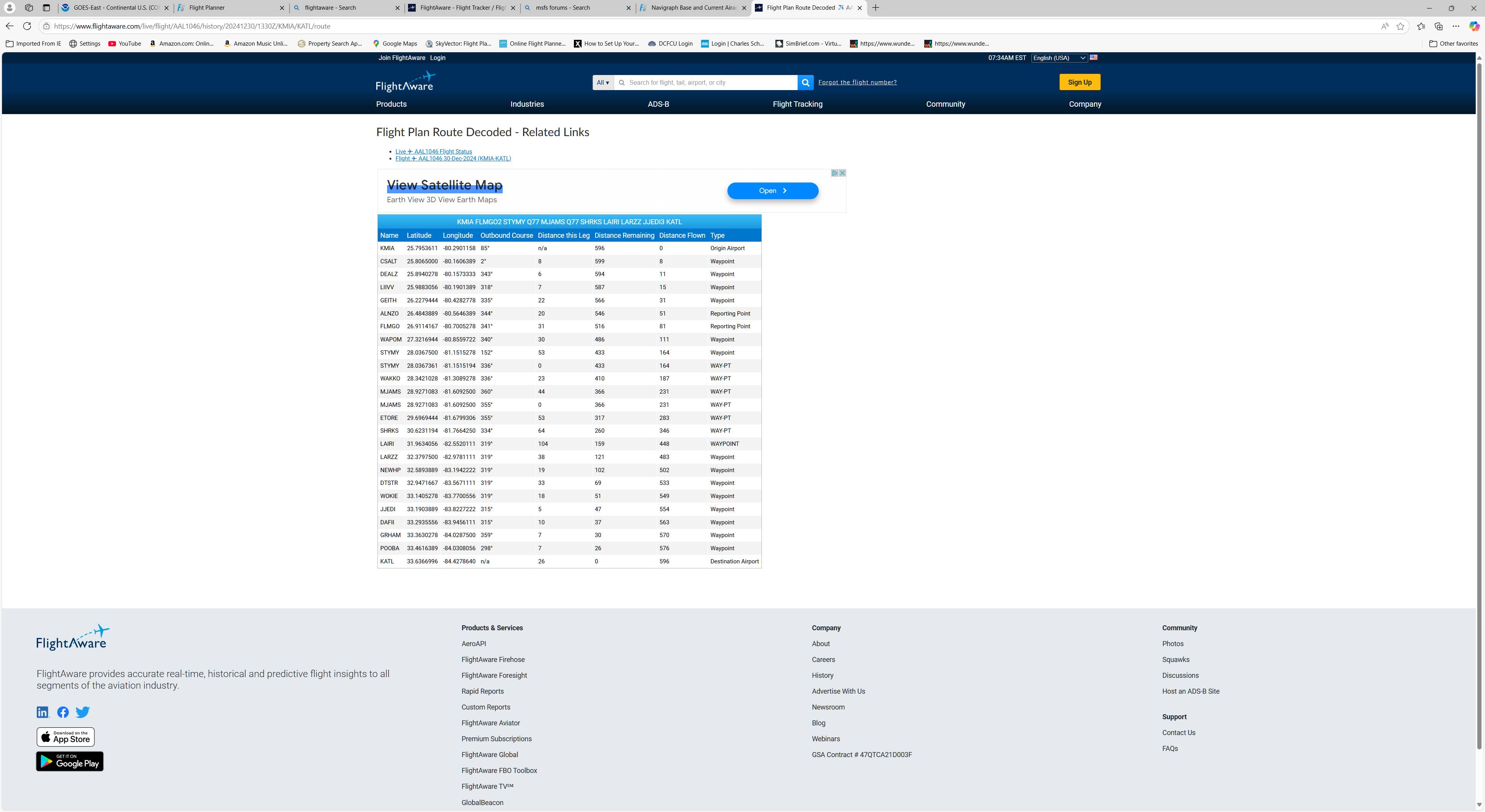The height and width of the screenshot is (812, 1485).
Task: Open the Copilot sidebar icon
Action: [x=1474, y=26]
